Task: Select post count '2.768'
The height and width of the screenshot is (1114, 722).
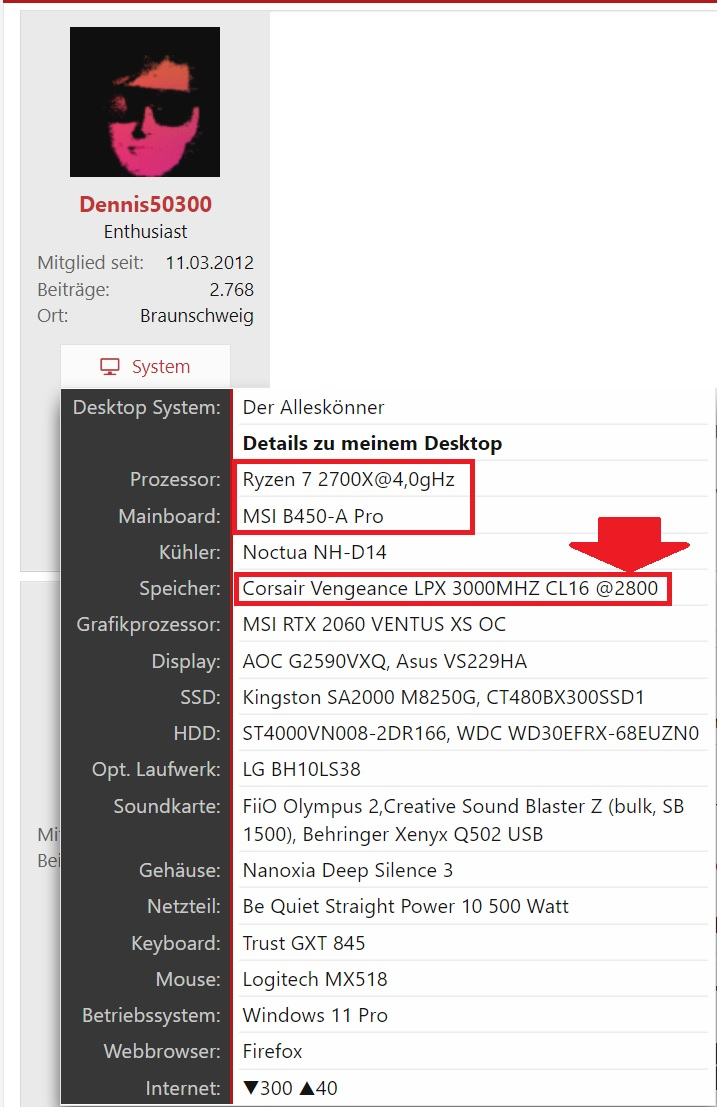Action: point(232,290)
